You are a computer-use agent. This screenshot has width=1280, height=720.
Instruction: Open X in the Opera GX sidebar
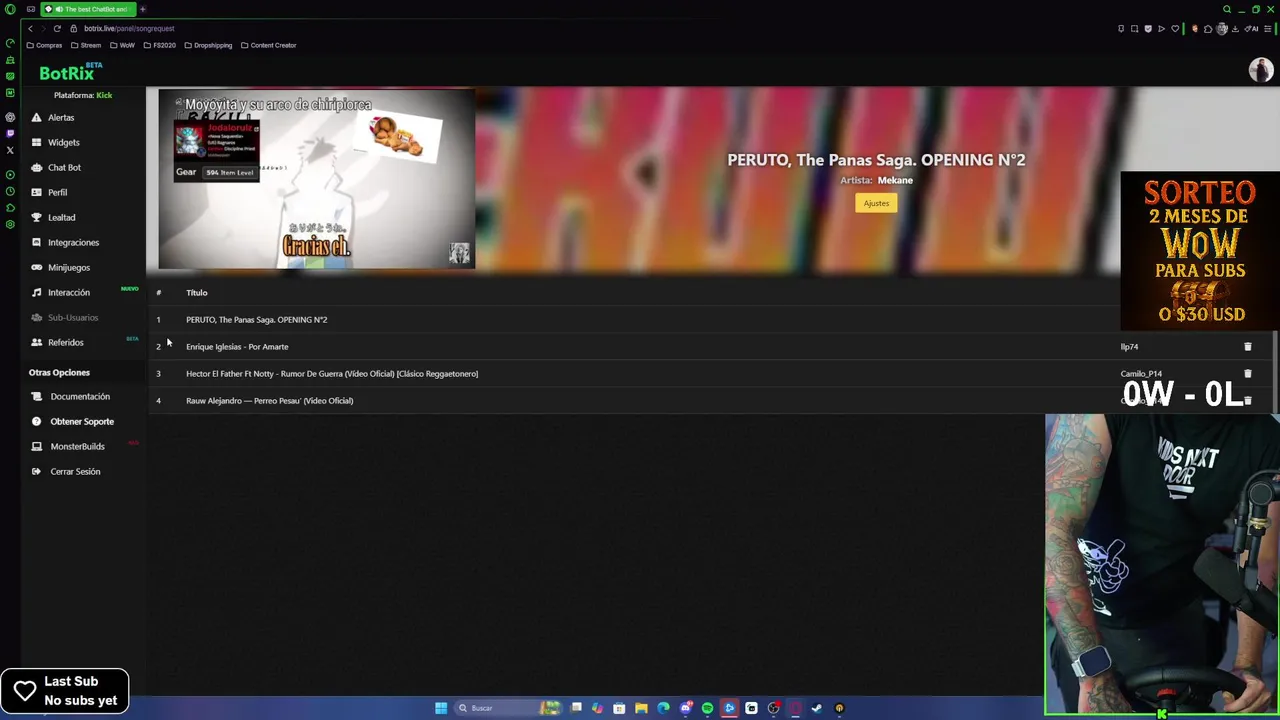10,150
